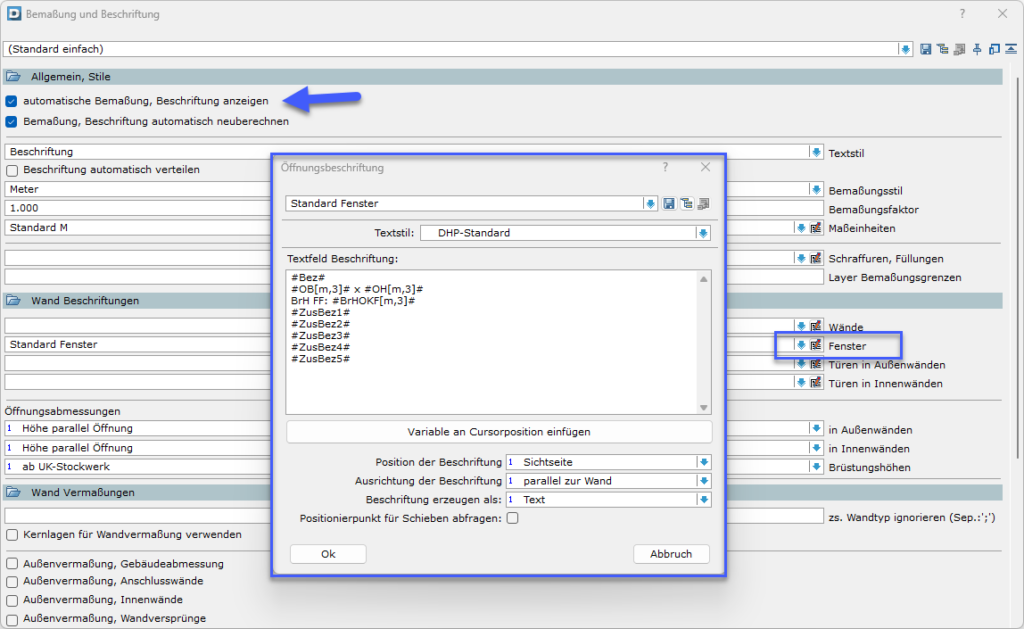Enable Außenvermaßung, Gebäudeabmessung checkbox
Viewport: 1024px width, 629px height.
pyautogui.click(x=12, y=564)
